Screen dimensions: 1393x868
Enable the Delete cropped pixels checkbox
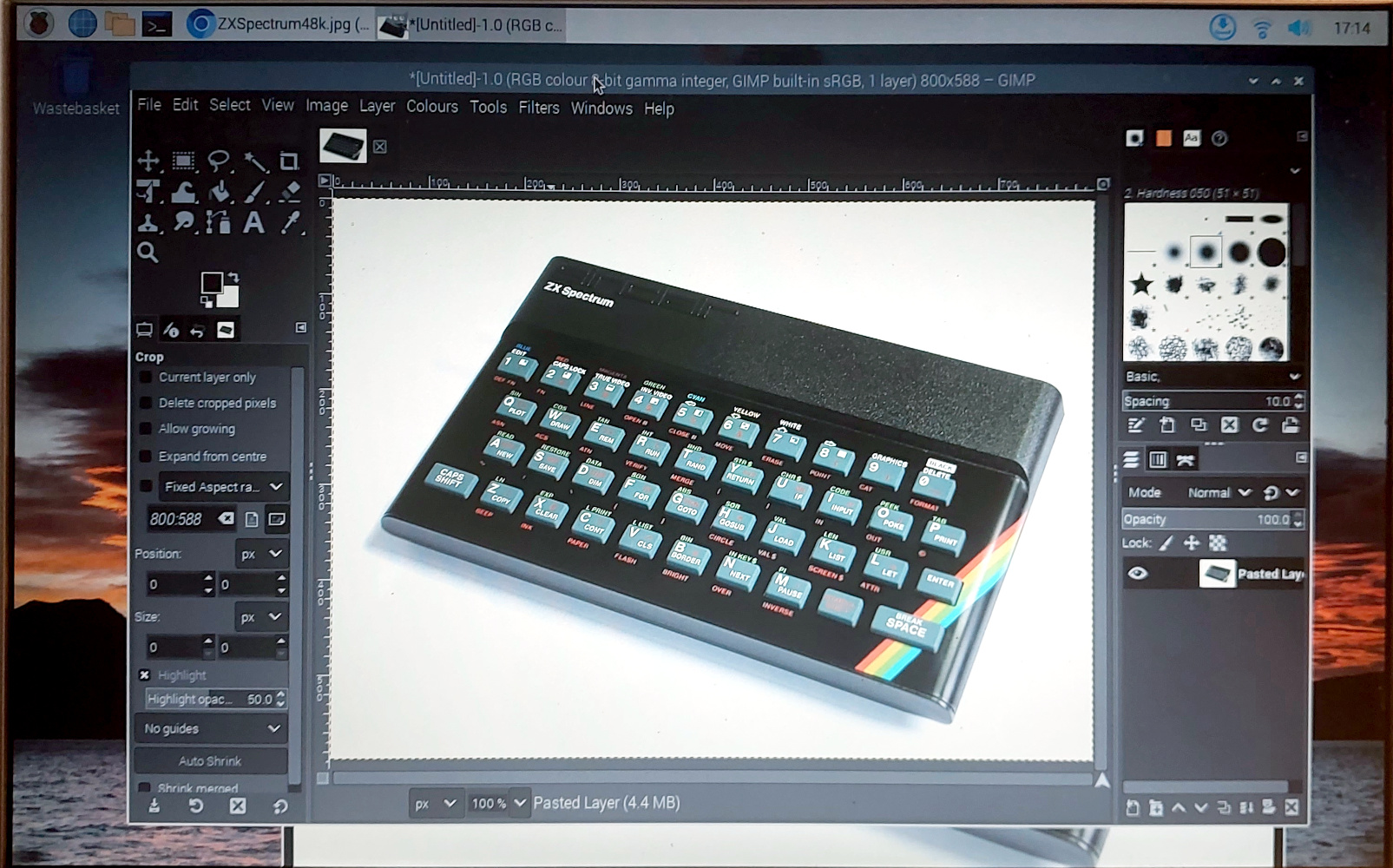coord(146,403)
